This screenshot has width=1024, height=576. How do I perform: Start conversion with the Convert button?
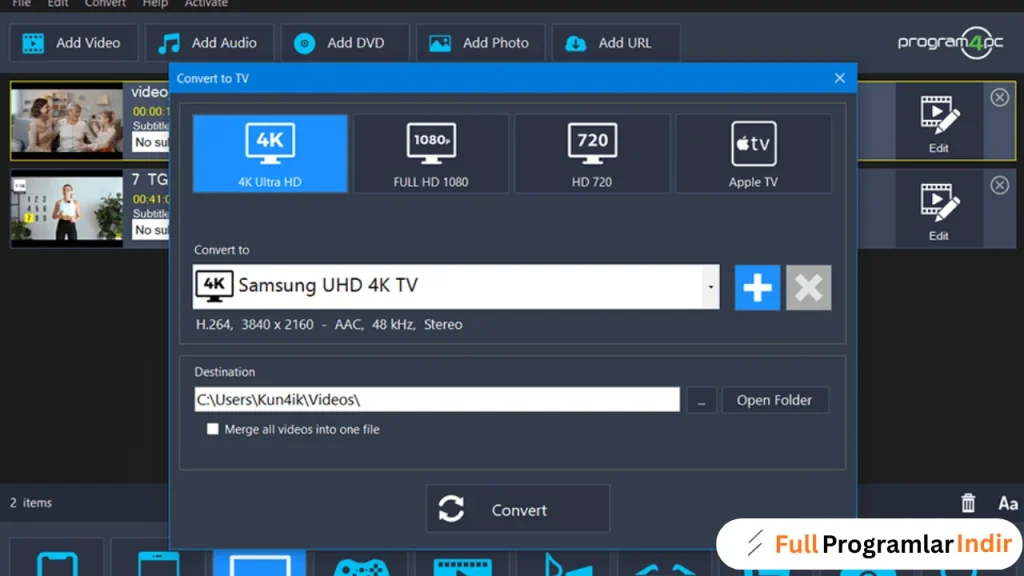pos(518,509)
